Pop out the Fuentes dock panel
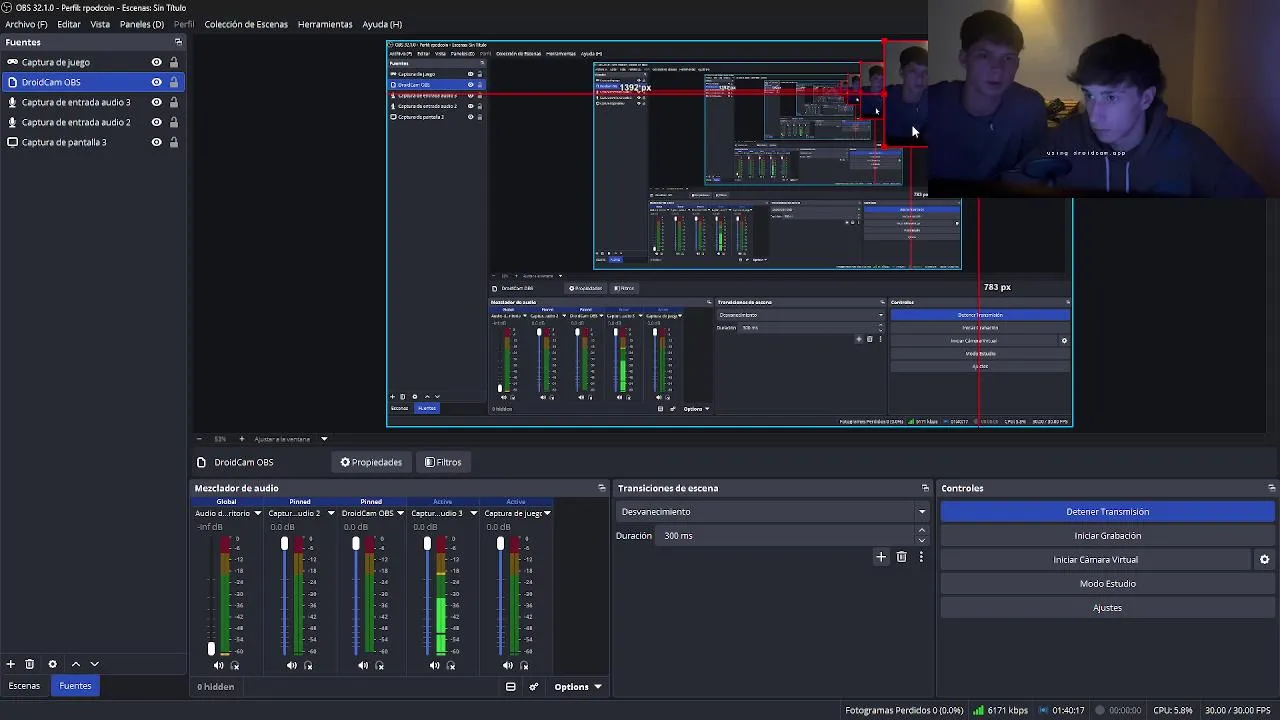The height and width of the screenshot is (720, 1280). 178,42
